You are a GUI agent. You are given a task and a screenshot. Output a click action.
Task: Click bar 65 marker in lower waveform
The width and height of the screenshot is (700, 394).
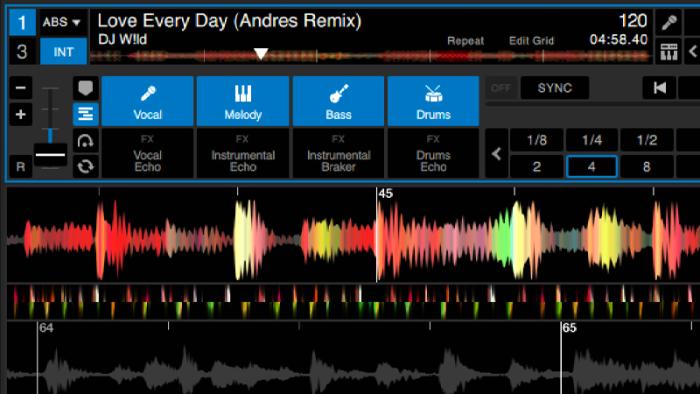[x=570, y=328]
